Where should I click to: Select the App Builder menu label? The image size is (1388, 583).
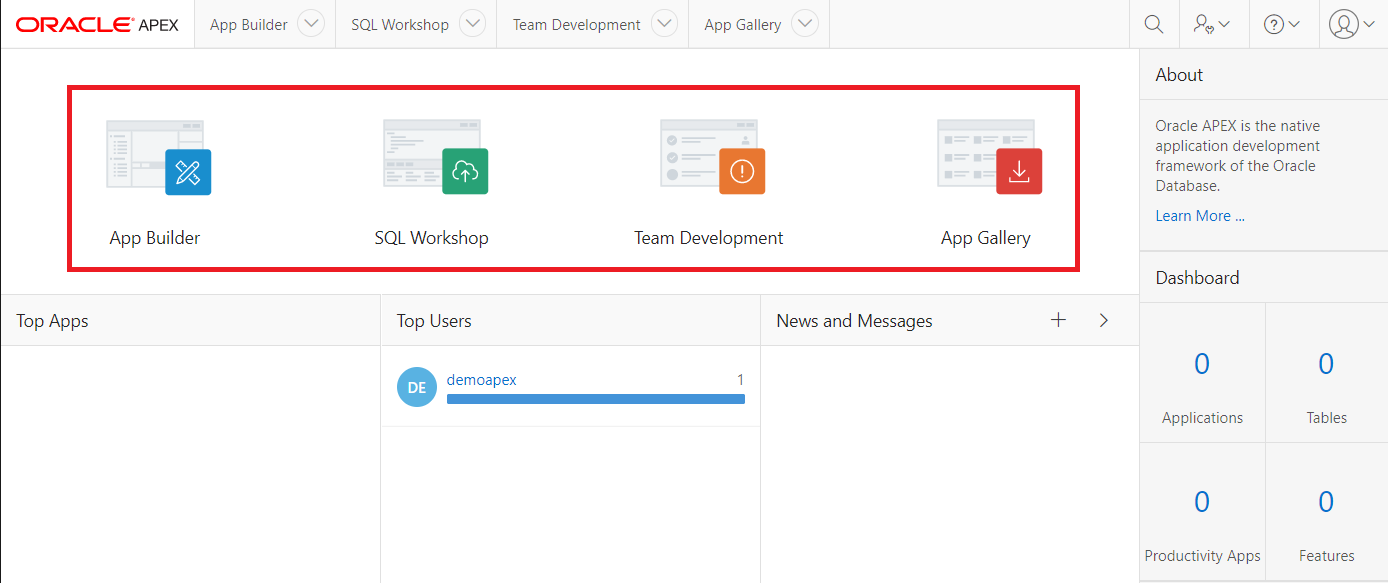click(x=249, y=24)
